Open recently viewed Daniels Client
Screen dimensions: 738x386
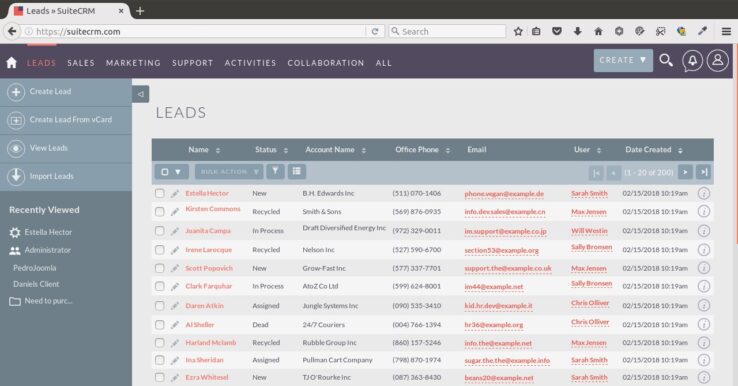click(x=36, y=284)
